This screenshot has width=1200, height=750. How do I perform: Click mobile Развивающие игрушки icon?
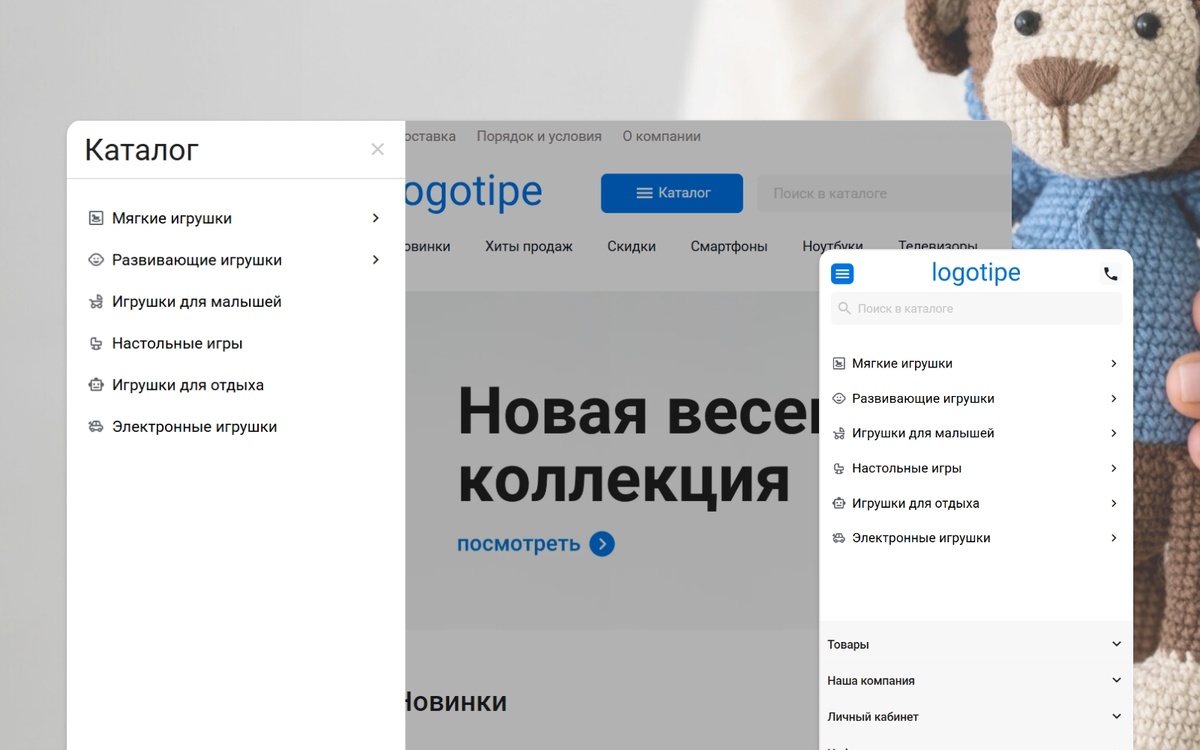tap(839, 399)
